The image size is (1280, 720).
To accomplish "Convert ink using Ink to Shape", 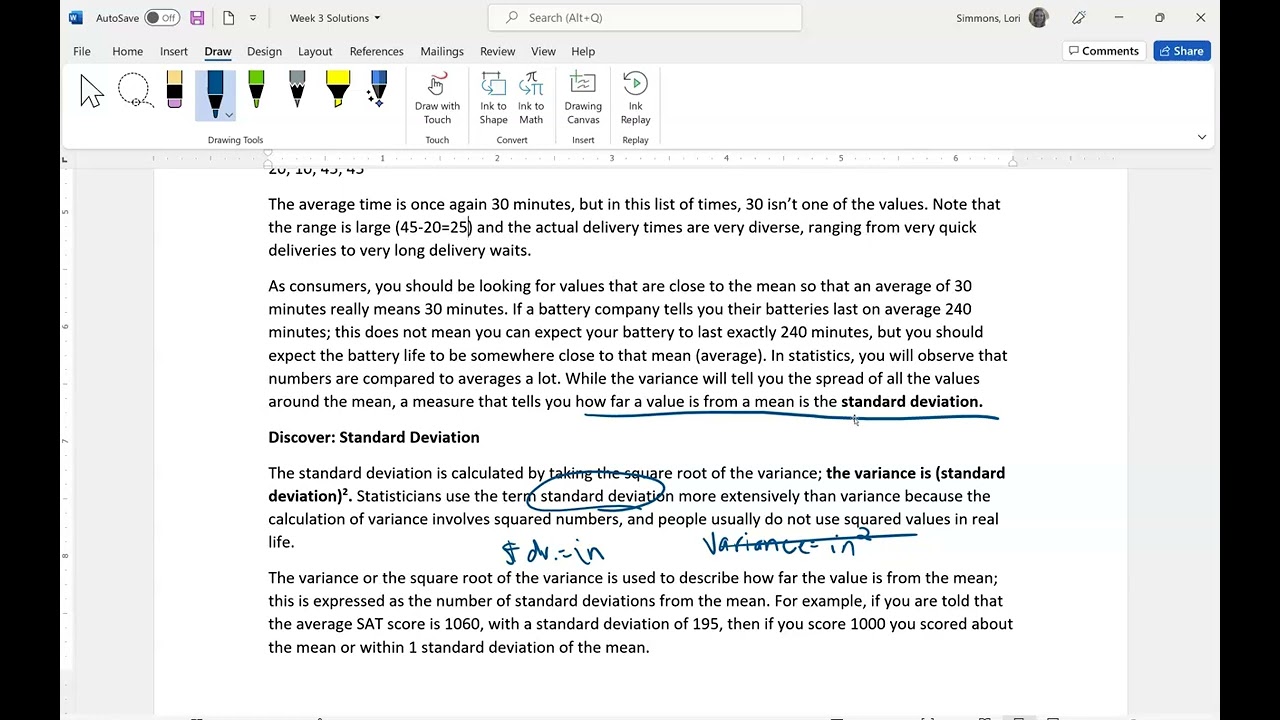I will (493, 98).
